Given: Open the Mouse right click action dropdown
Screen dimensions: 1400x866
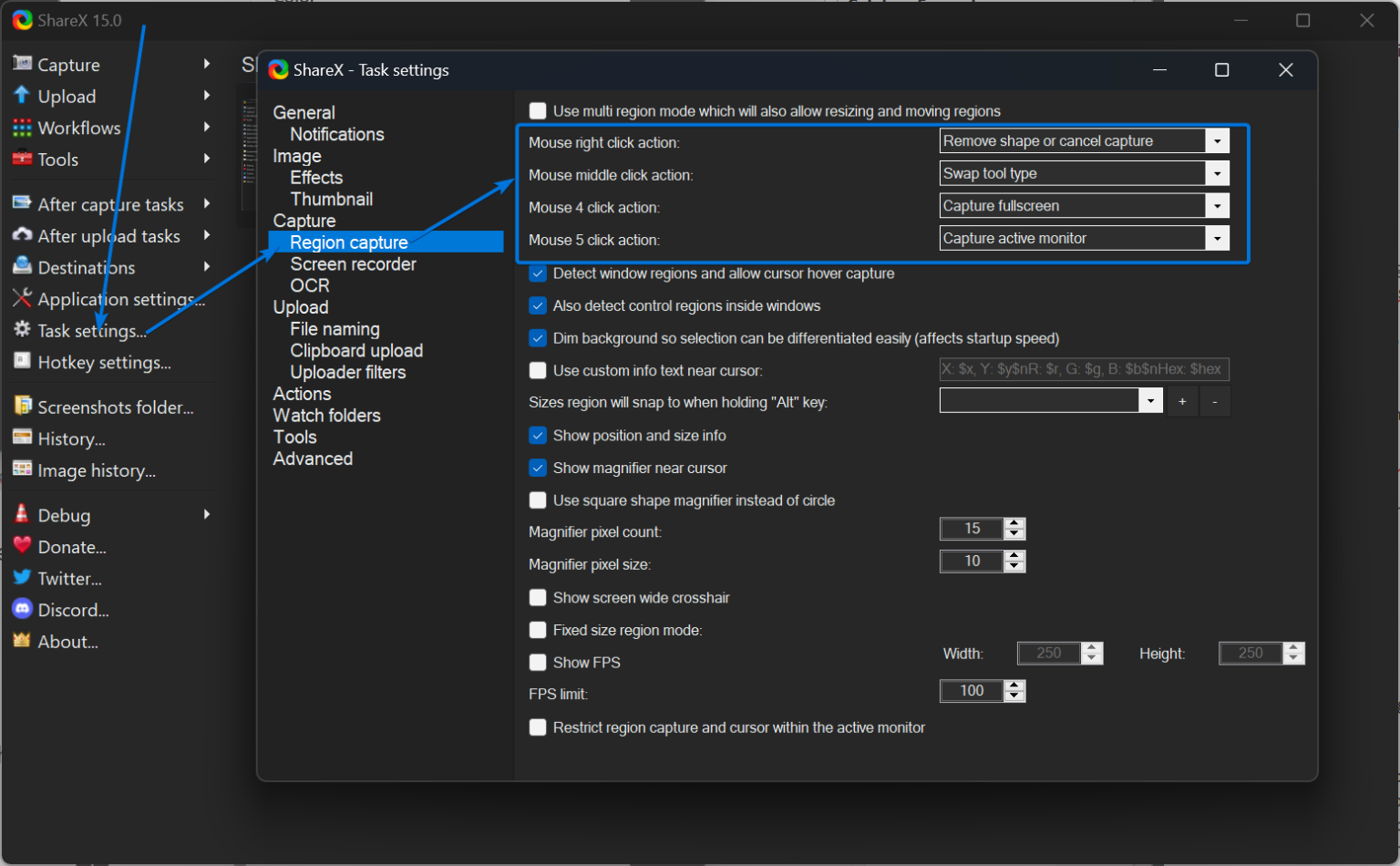Looking at the screenshot, I should coord(1217,140).
